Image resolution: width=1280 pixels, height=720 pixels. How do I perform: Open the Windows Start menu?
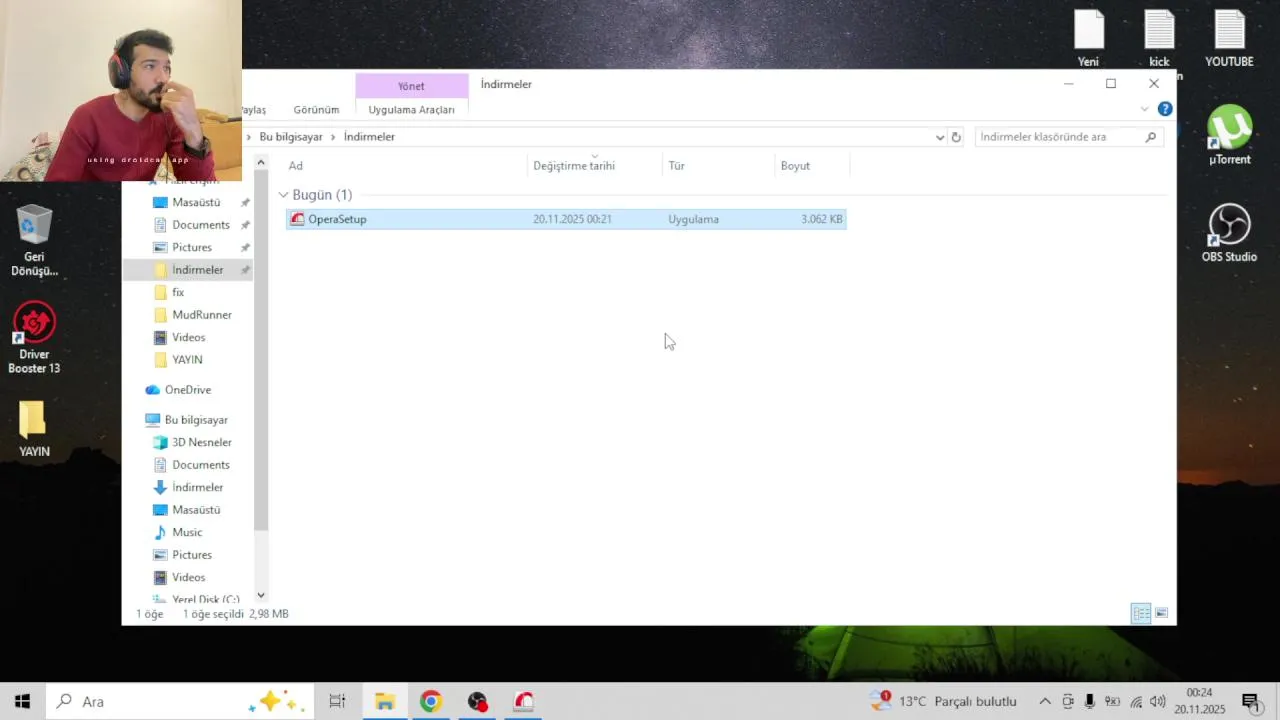(22, 701)
